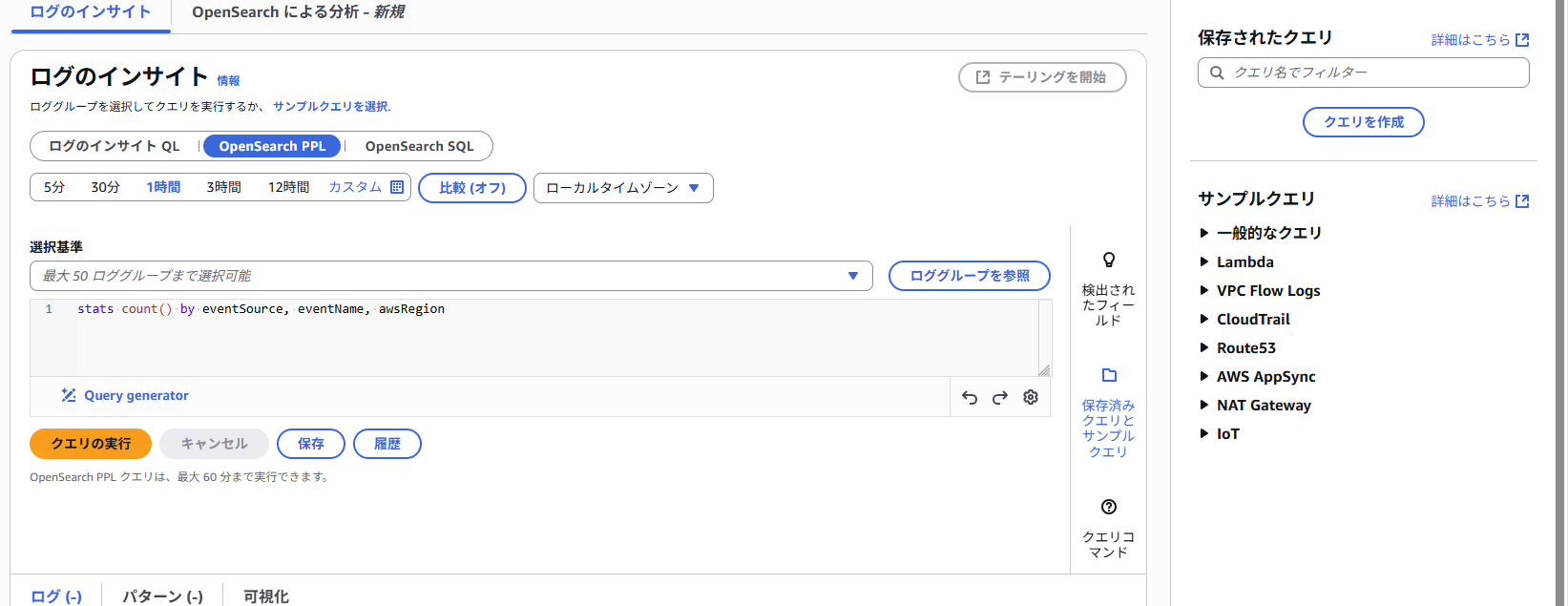The width and height of the screenshot is (1568, 606).
Task: Open query editor settings gear icon
Action: (x=1031, y=397)
